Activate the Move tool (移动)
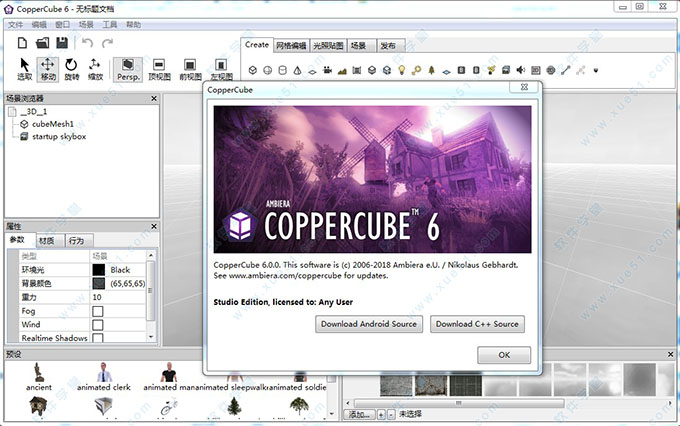The height and width of the screenshot is (426, 680). [48, 69]
